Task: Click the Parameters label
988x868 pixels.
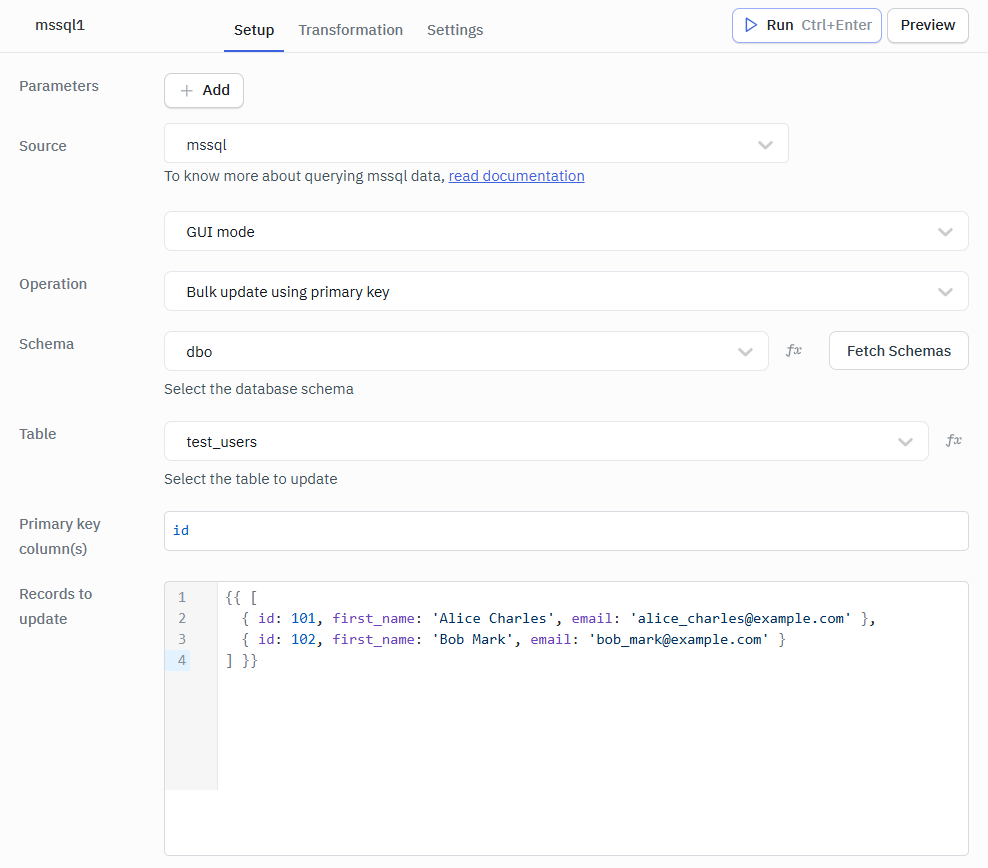Action: point(59,86)
